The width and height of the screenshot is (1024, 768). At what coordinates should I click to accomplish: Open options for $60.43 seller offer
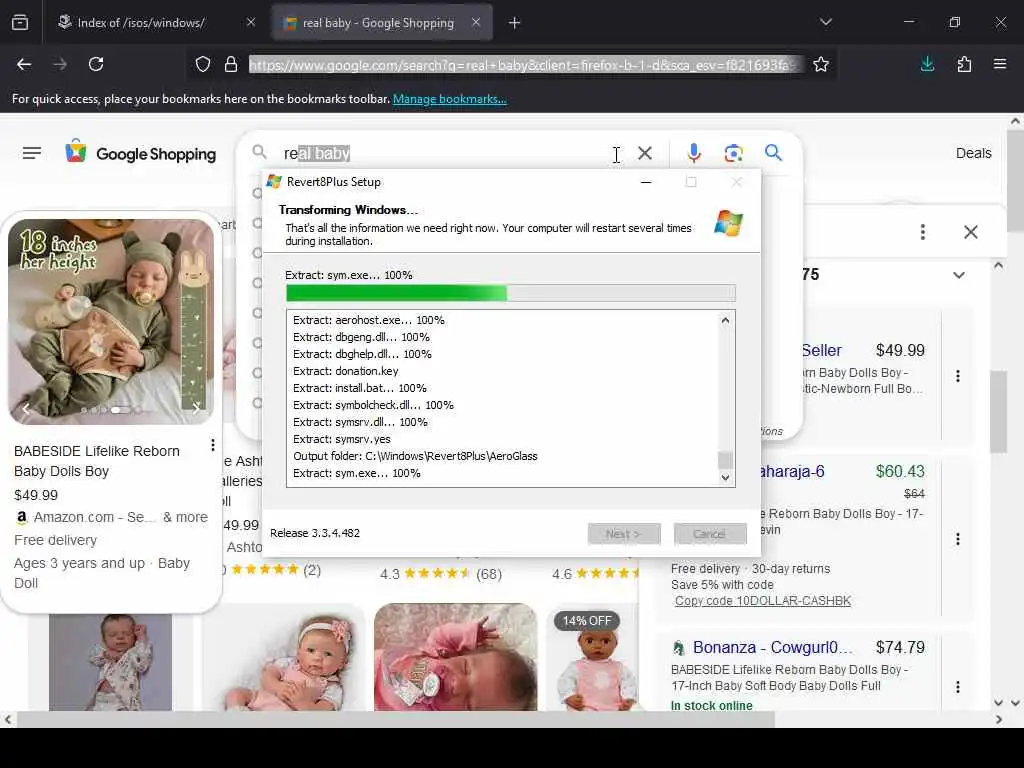pos(957,539)
